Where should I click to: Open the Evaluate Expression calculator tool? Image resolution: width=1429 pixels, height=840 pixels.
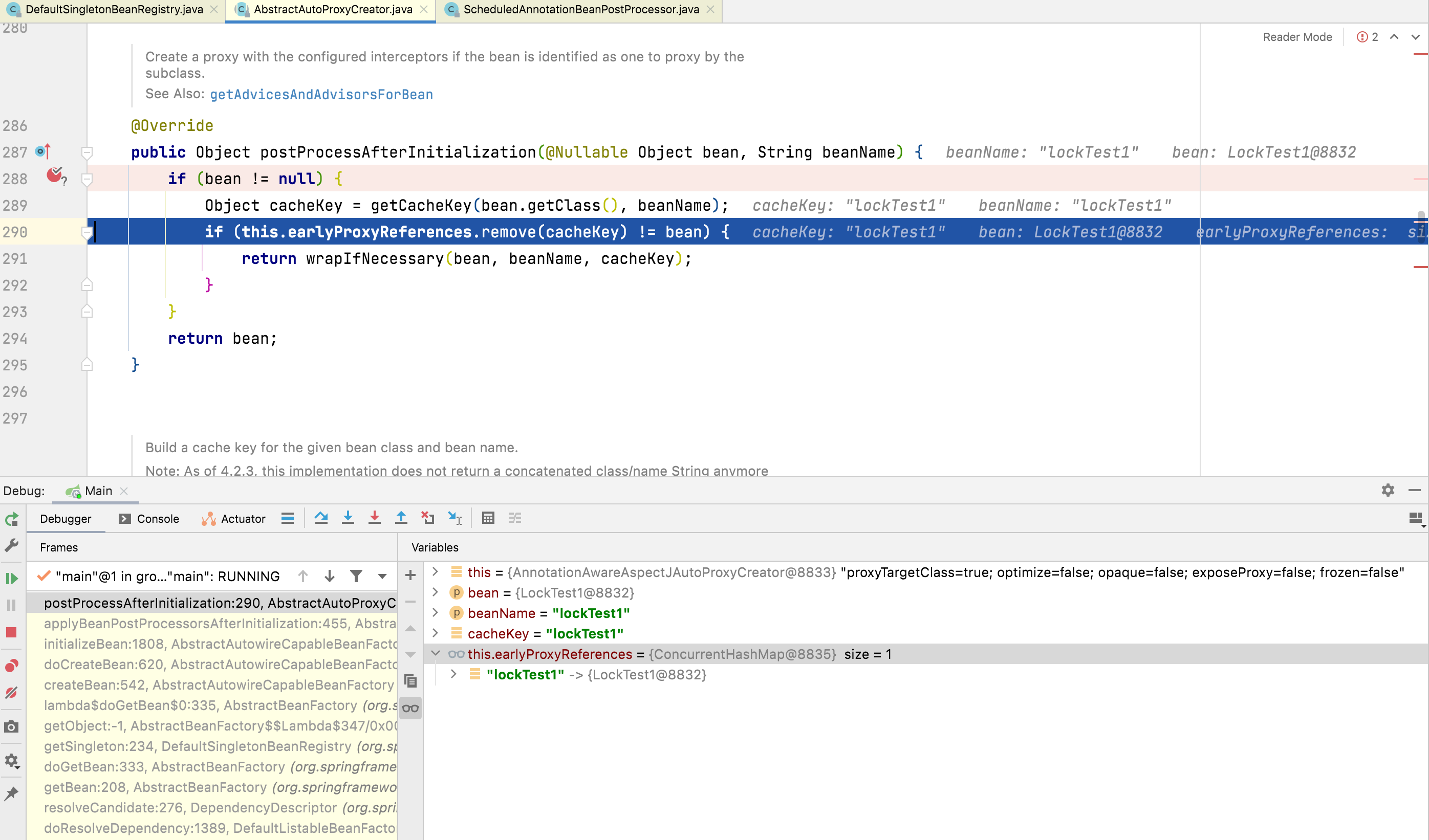click(x=488, y=518)
